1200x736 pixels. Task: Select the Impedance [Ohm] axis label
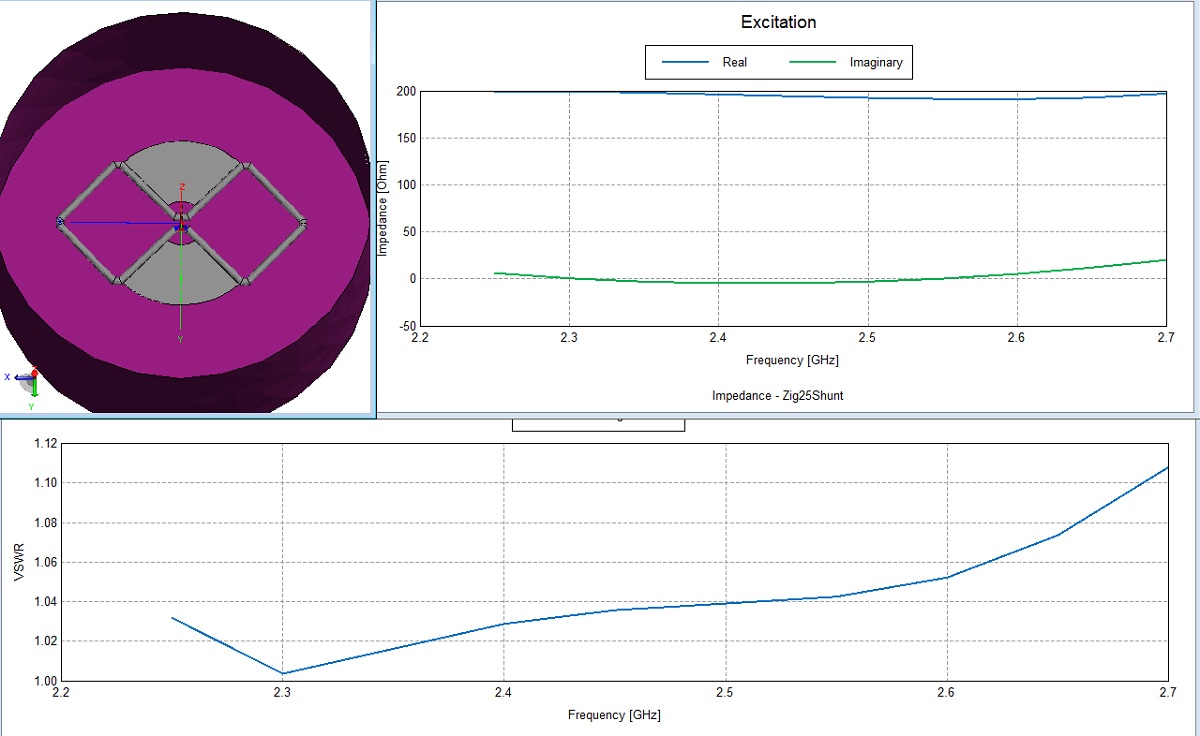point(383,206)
